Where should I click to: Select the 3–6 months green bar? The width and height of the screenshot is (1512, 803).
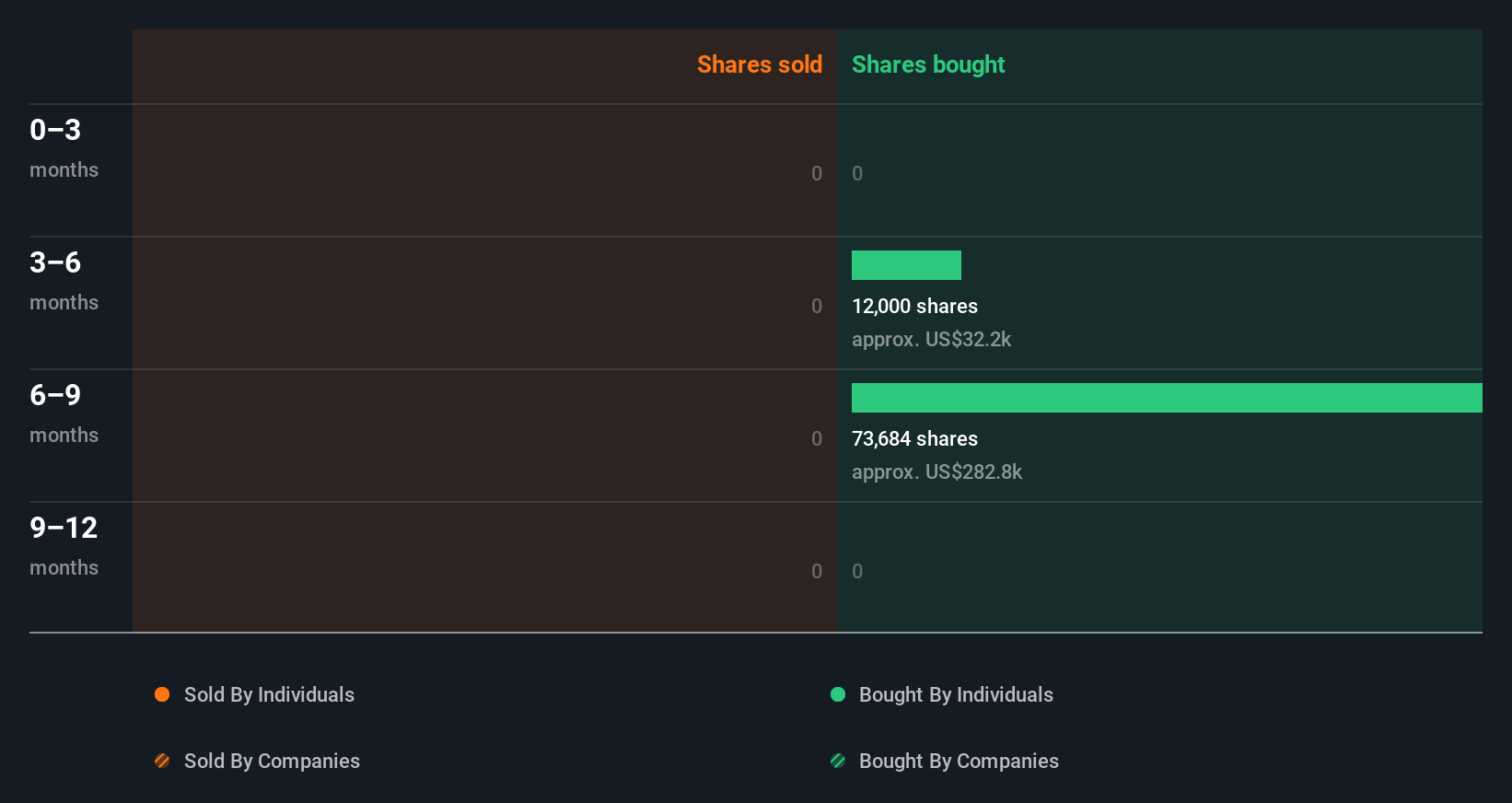tap(906, 265)
